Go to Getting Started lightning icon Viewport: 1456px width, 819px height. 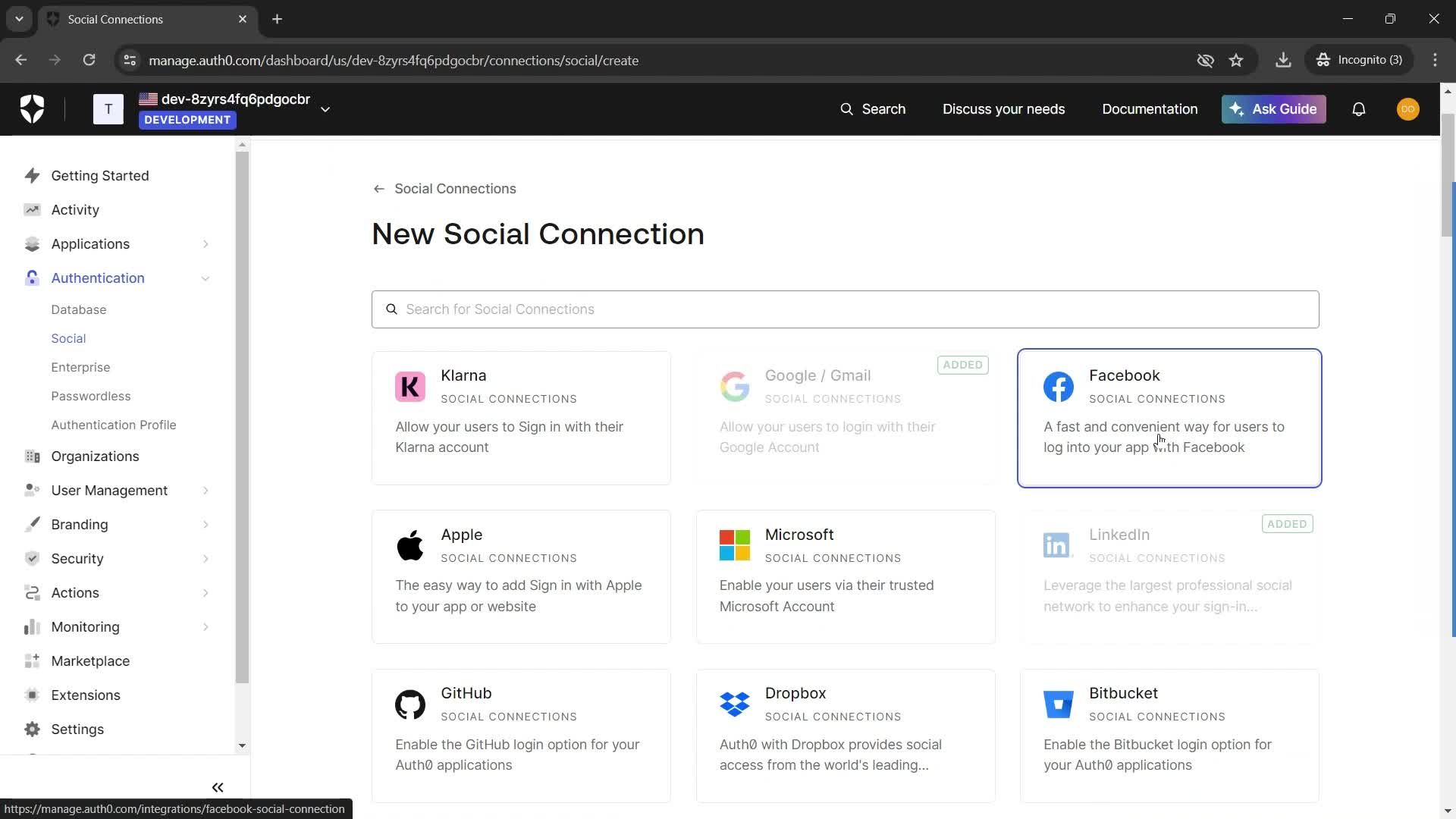click(x=32, y=176)
